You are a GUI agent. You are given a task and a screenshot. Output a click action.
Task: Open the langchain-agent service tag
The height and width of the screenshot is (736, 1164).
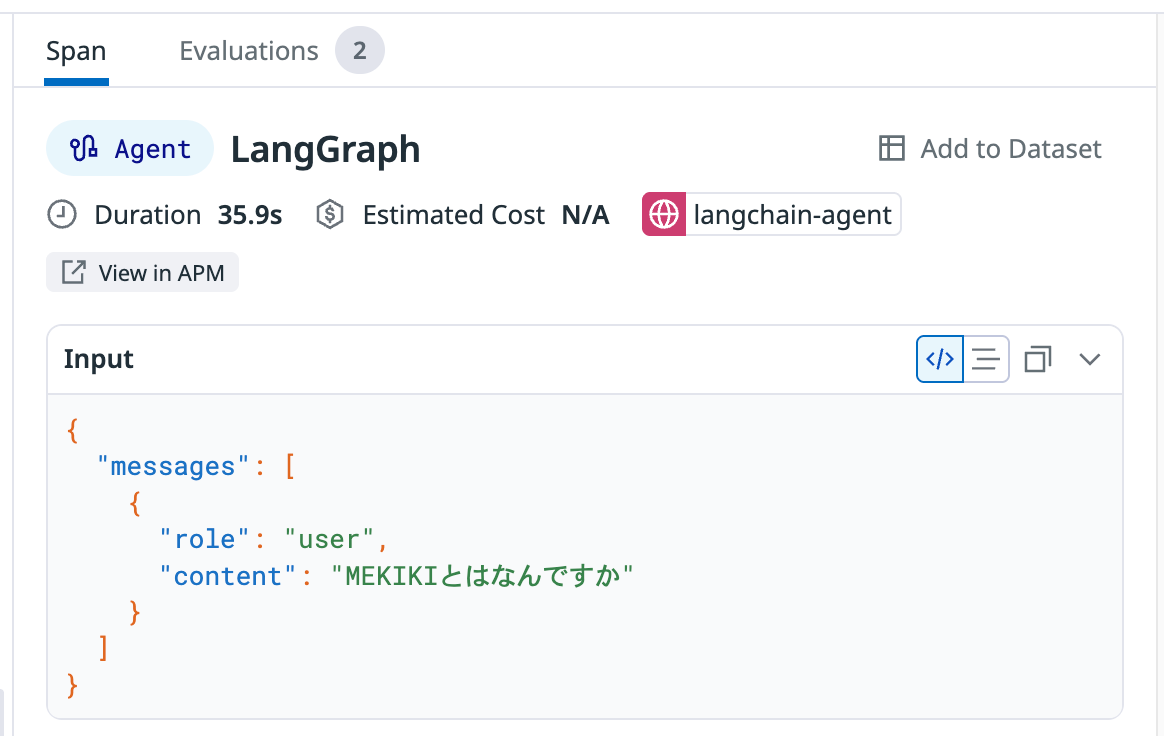[793, 215]
